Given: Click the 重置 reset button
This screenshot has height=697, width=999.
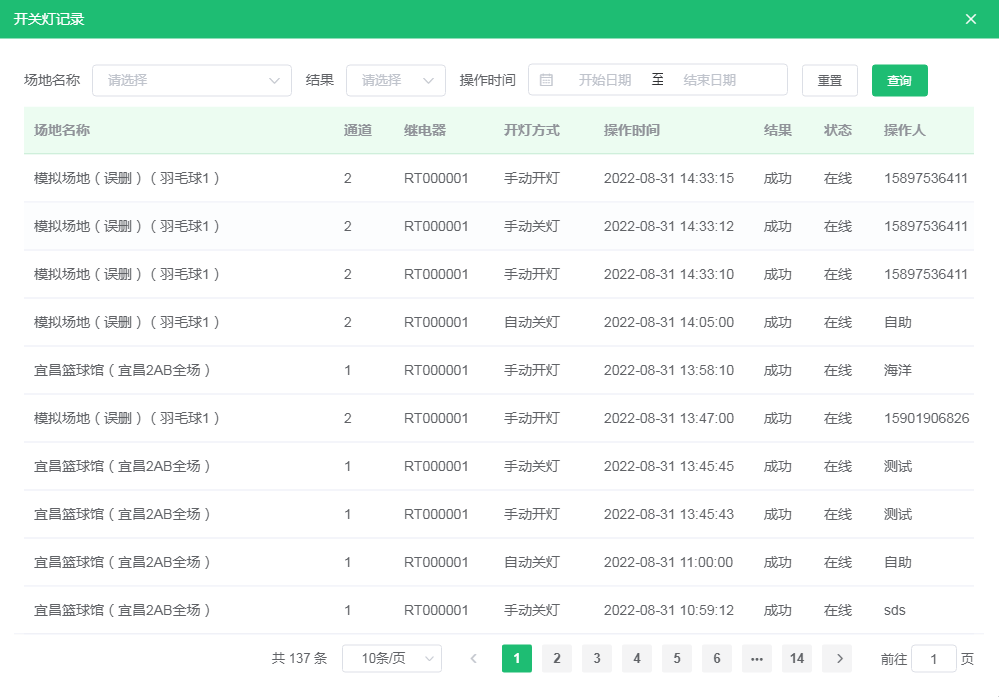Looking at the screenshot, I should pos(829,80).
